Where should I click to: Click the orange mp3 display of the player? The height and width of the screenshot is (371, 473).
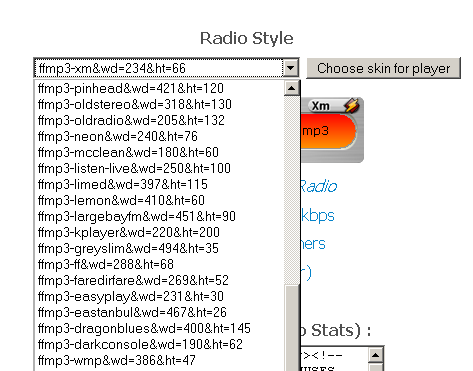[328, 131]
